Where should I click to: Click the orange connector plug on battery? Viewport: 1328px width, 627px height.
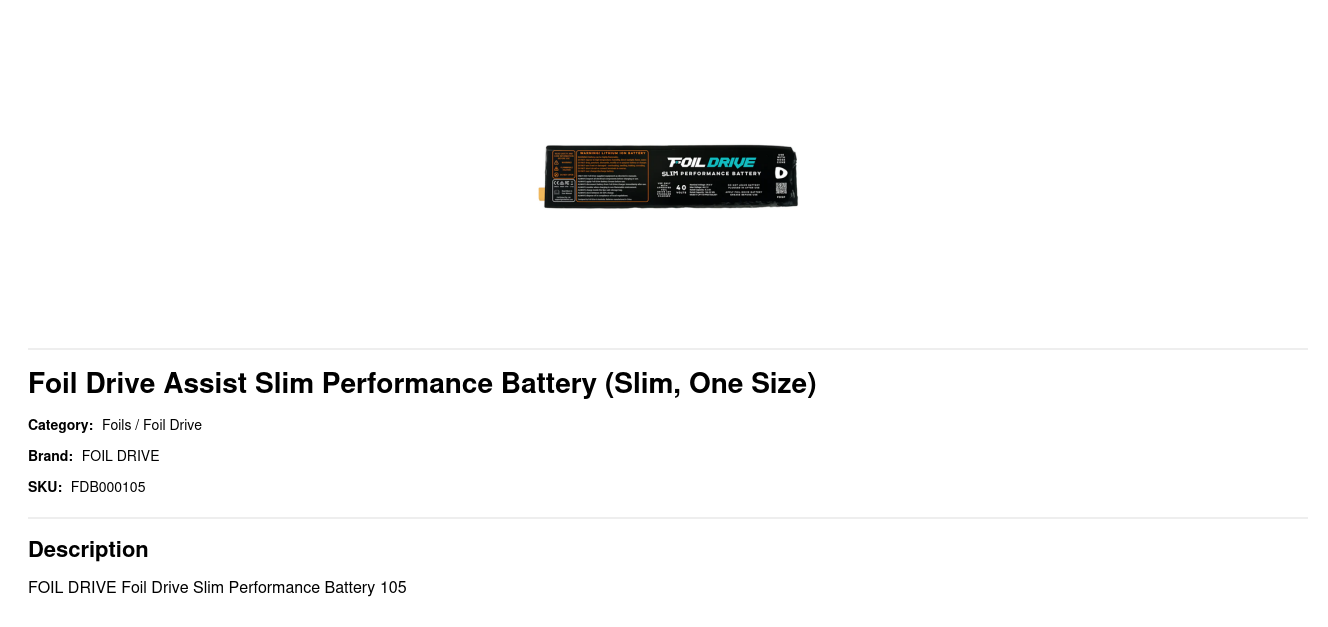click(x=542, y=192)
